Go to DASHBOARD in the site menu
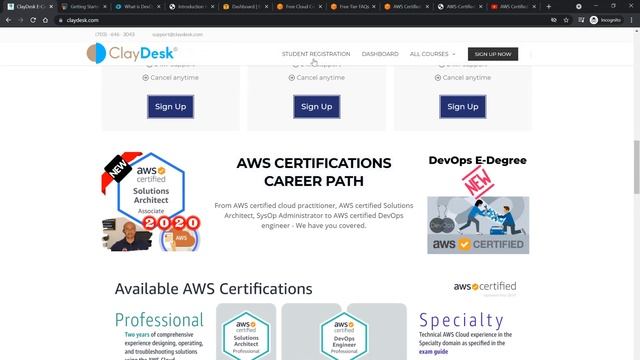 click(x=380, y=54)
